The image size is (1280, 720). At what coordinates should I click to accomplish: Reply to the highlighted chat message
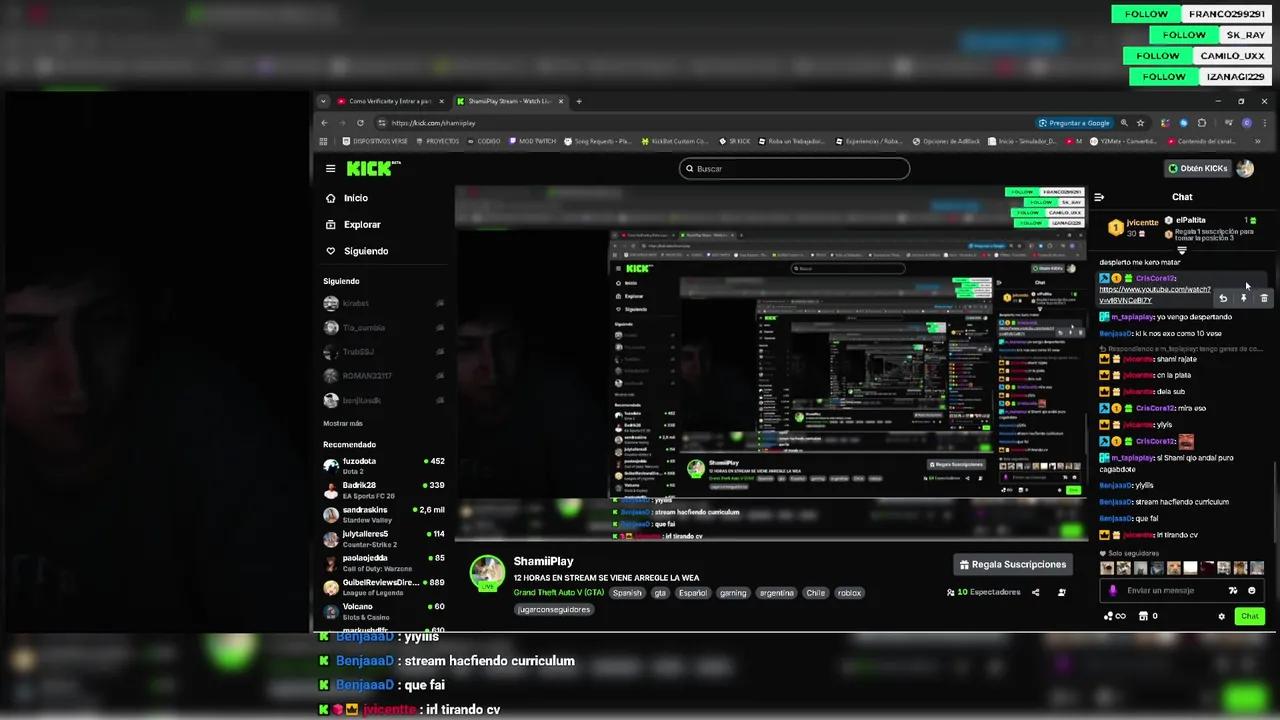click(1223, 298)
